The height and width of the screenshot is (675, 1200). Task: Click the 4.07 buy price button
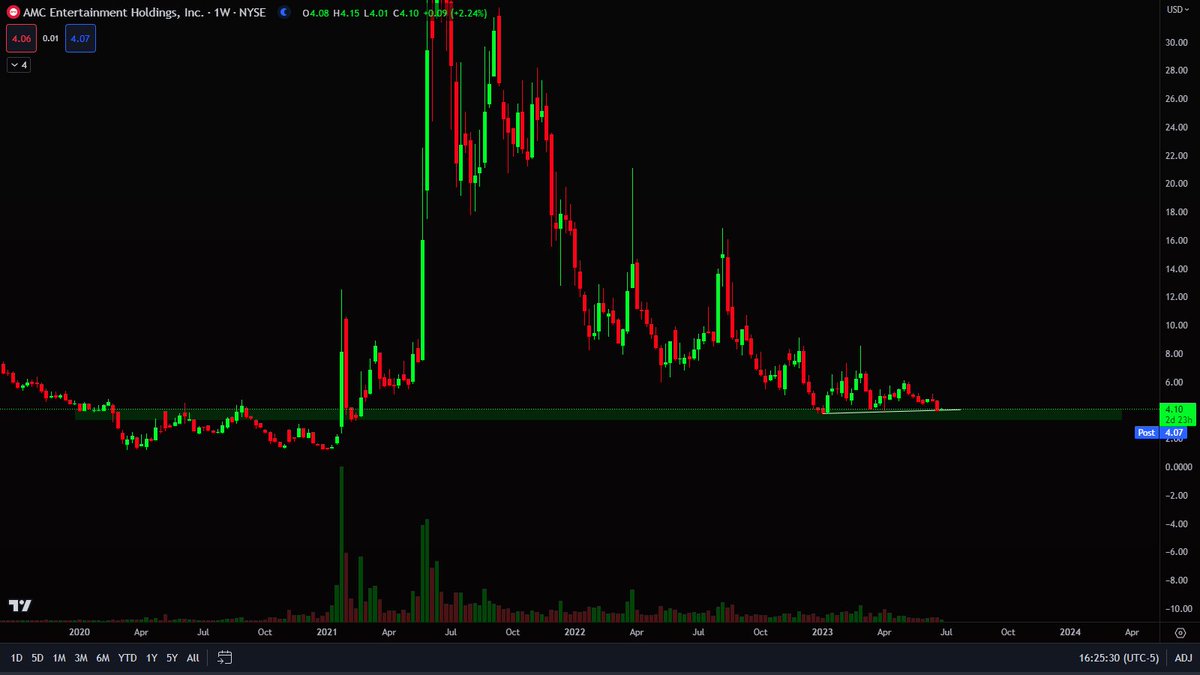pyautogui.click(x=81, y=38)
